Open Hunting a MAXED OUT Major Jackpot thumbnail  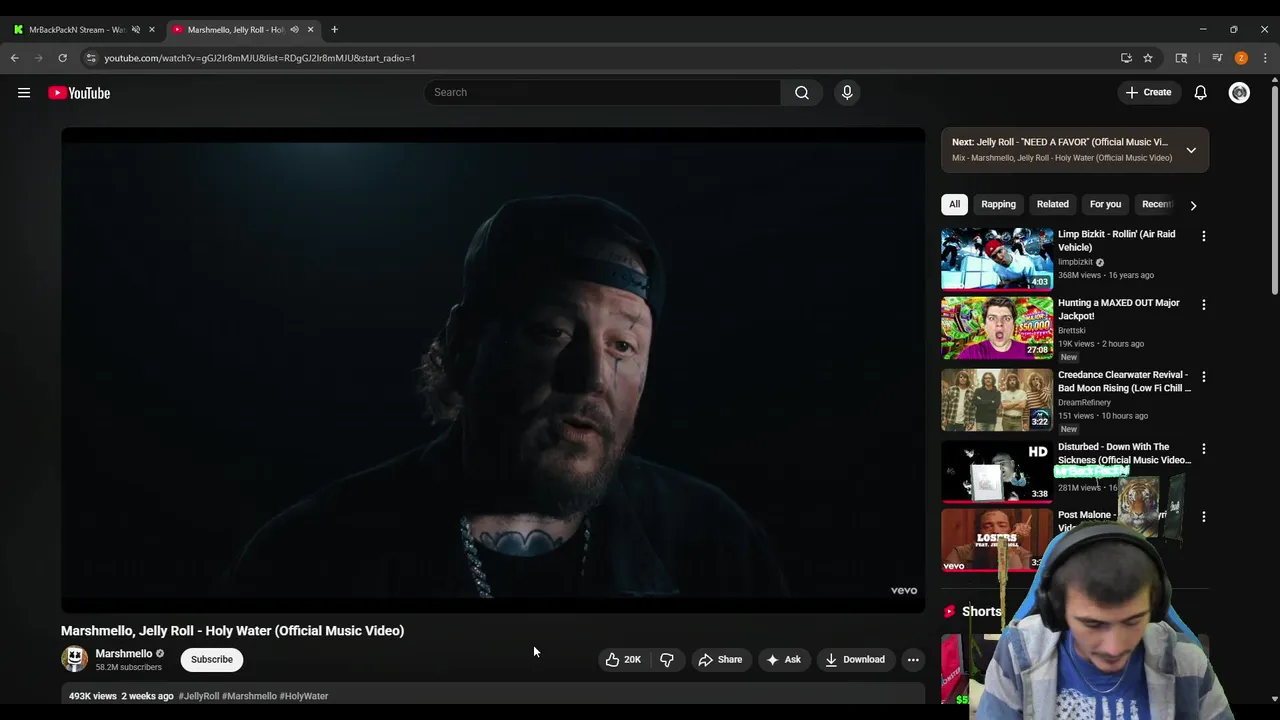[997, 328]
